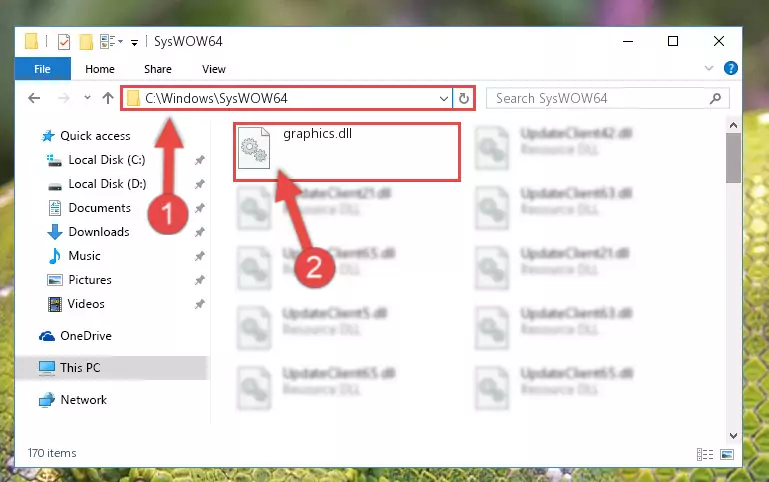Click the 170 items status text
This screenshot has width=769, height=482.
point(52,453)
